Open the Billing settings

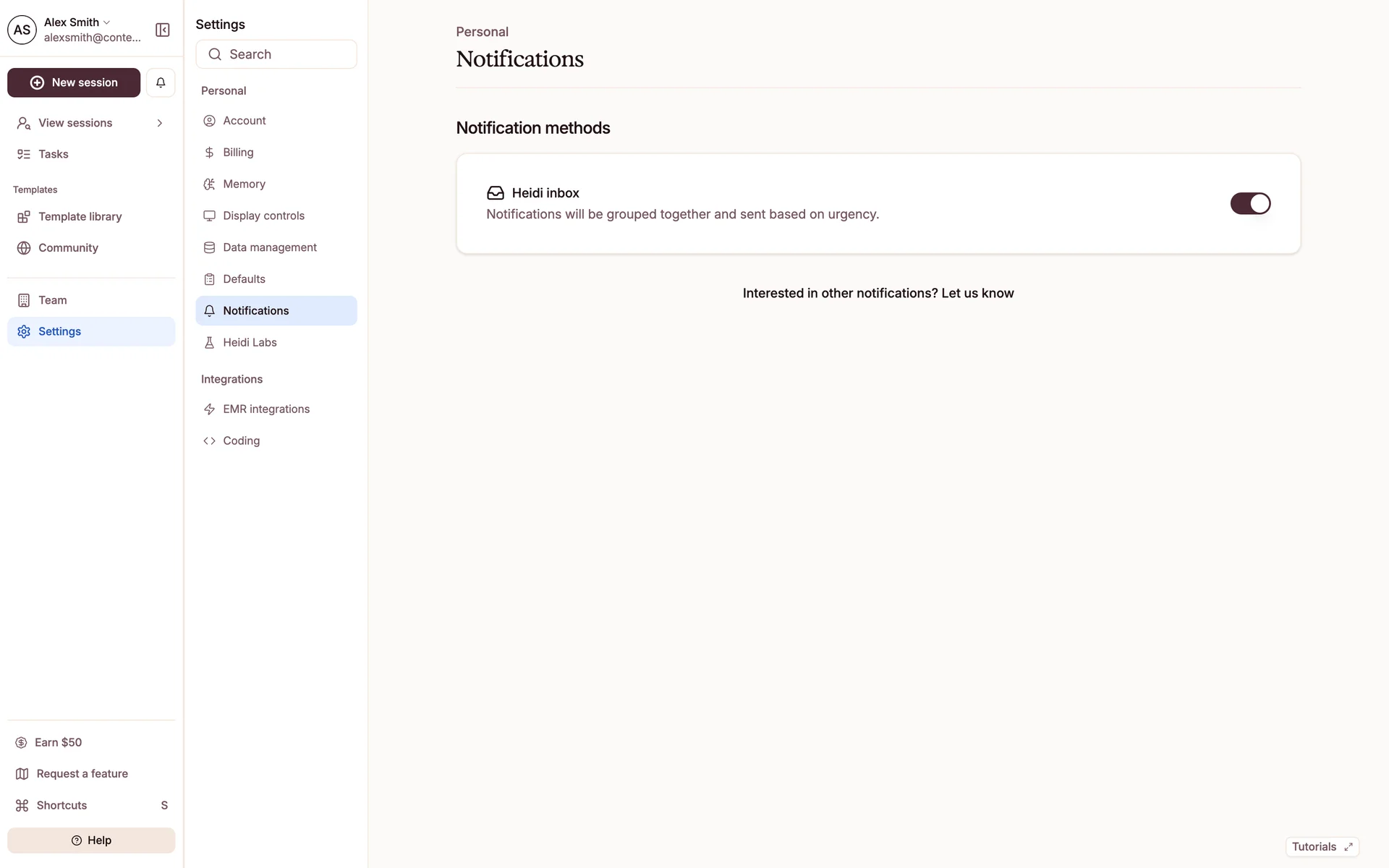pyautogui.click(x=238, y=152)
